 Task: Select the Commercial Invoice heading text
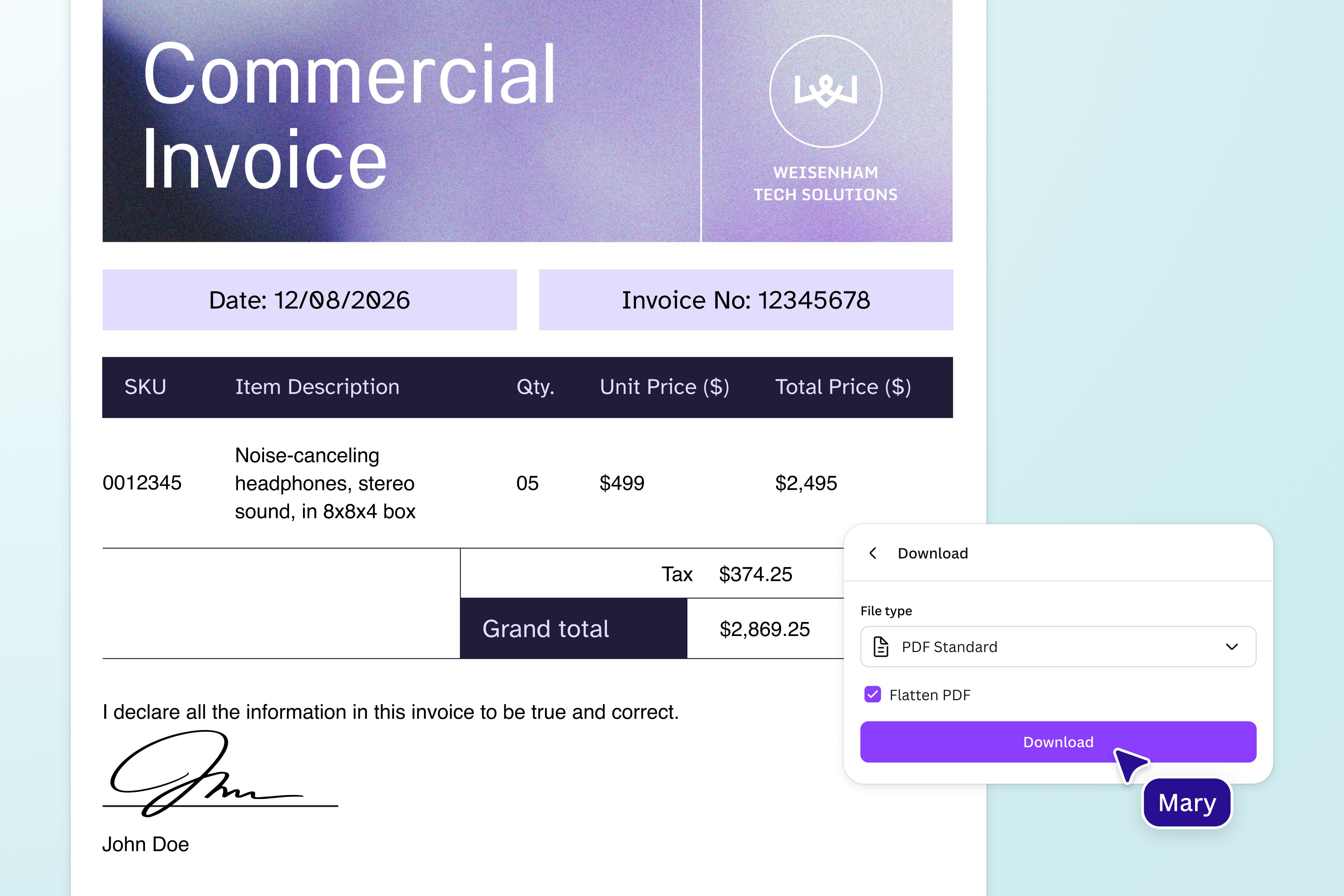(x=349, y=117)
